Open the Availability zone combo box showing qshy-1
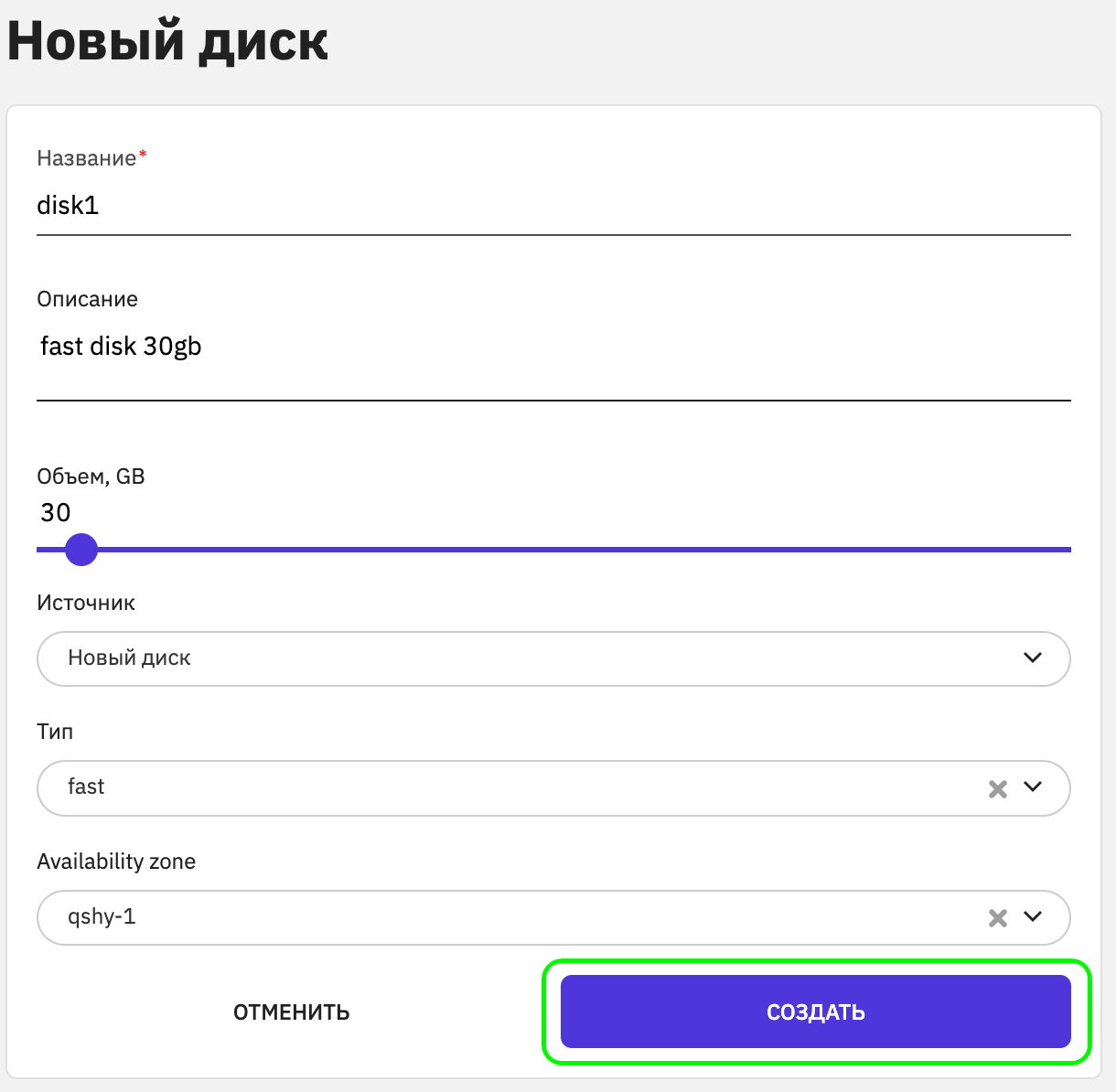 coord(553,917)
